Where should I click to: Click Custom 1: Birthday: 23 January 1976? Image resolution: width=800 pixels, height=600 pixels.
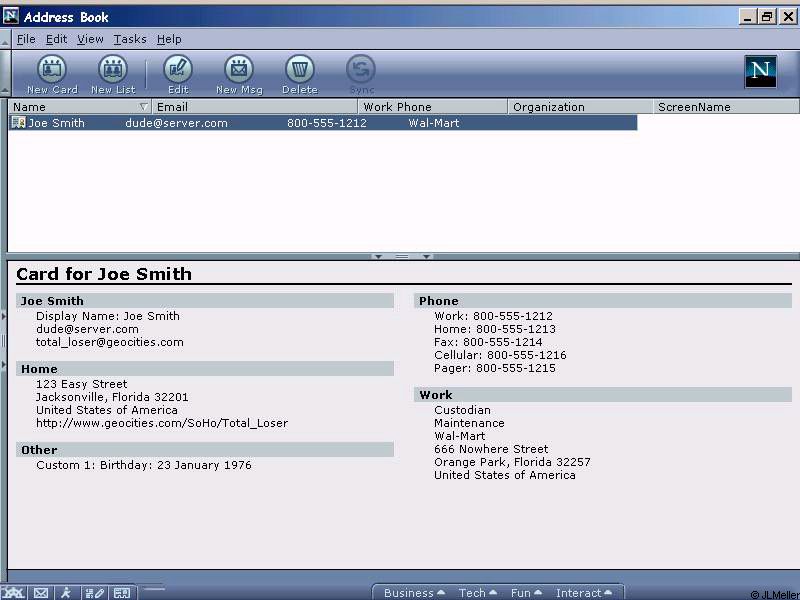coord(144,465)
